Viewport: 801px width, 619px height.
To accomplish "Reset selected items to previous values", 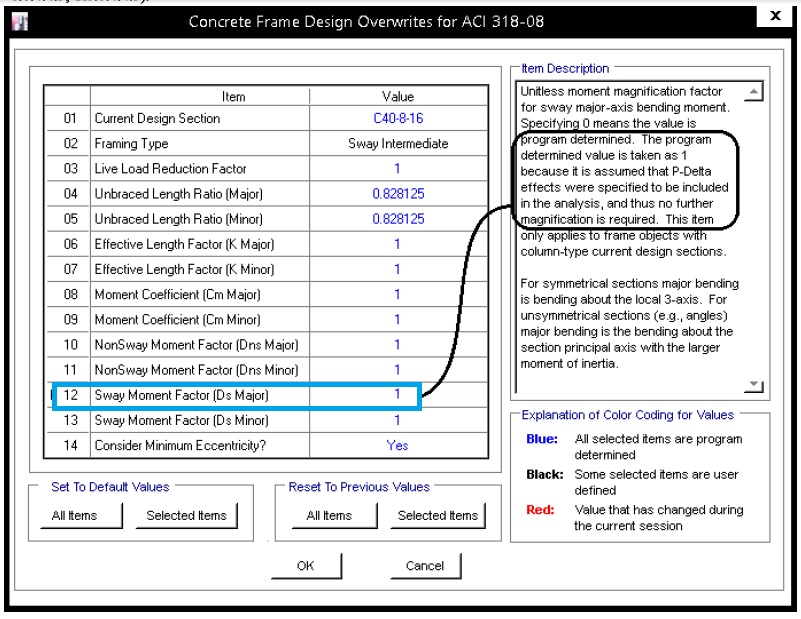I will [x=438, y=515].
